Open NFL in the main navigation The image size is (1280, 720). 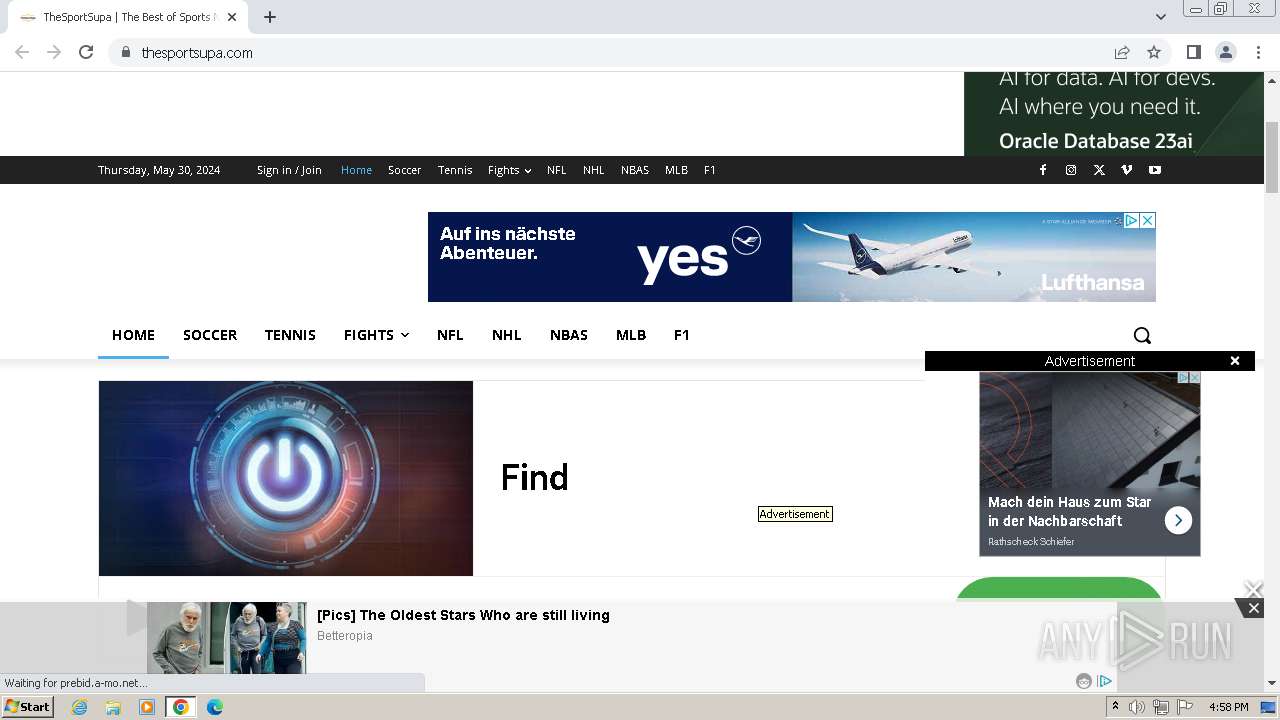pyautogui.click(x=450, y=335)
